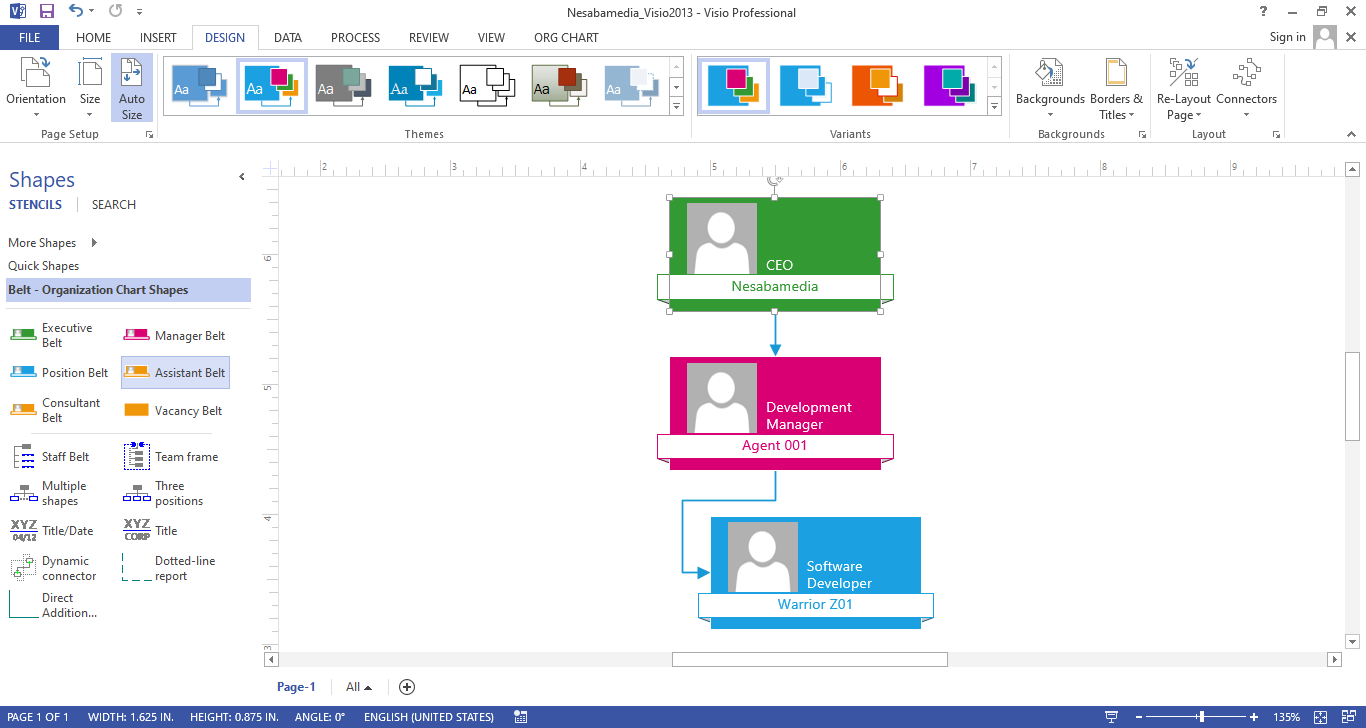Click the zoom slider in status bar
The image size is (1366, 728).
(1201, 717)
